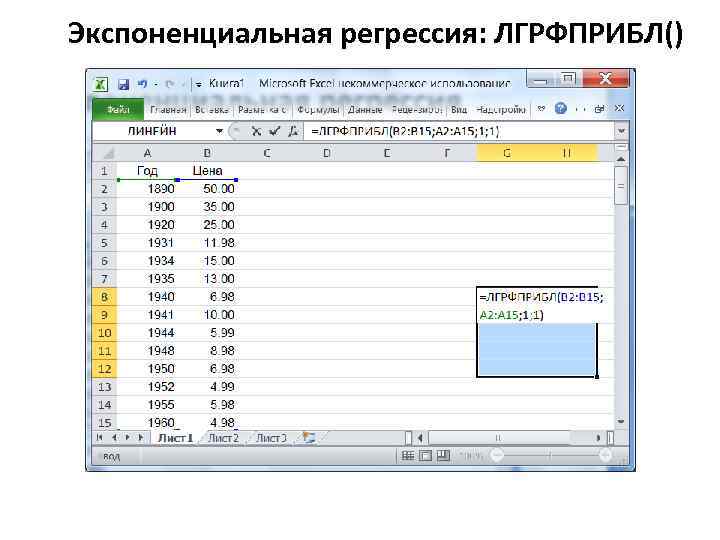Click inside the formula bar with ЛГРФПРИБЛ formula
The image size is (720, 540).
coord(459,132)
